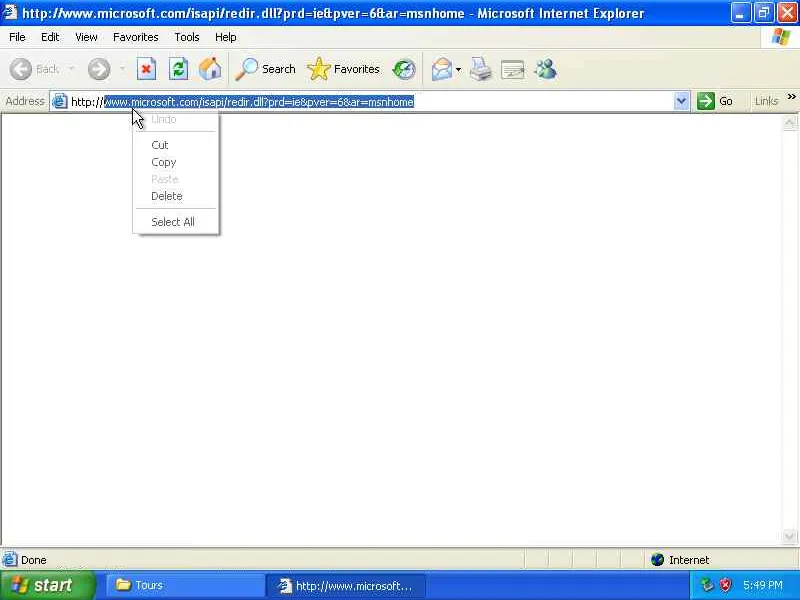800x600 pixels.
Task: Click the scrollbar up arrow
Action: 789,122
